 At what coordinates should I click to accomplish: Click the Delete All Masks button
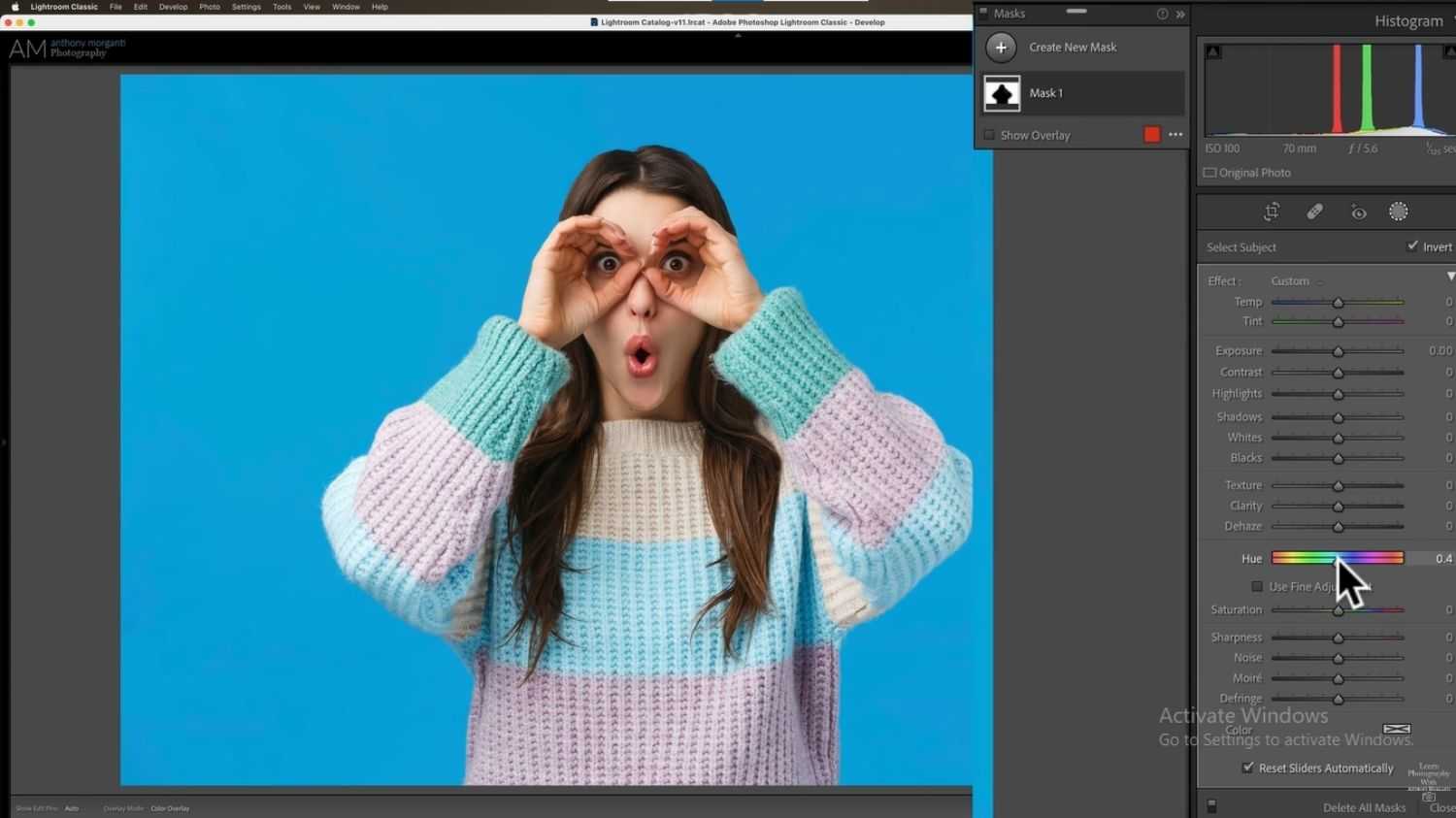pyautogui.click(x=1363, y=806)
